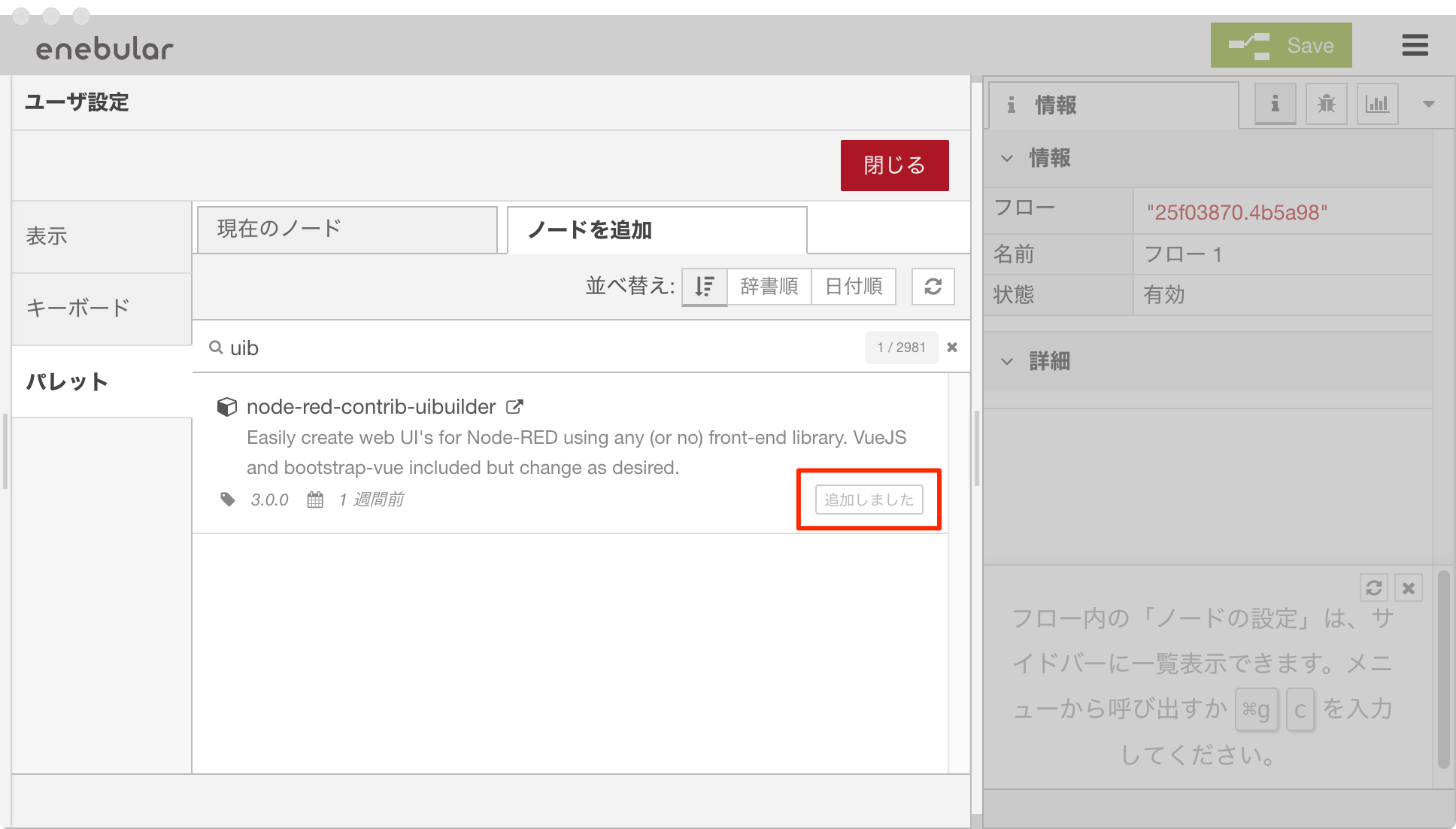The height and width of the screenshot is (829, 1456).
Task: Open the chart dashboard sidebar tab
Action: pos(1377,104)
